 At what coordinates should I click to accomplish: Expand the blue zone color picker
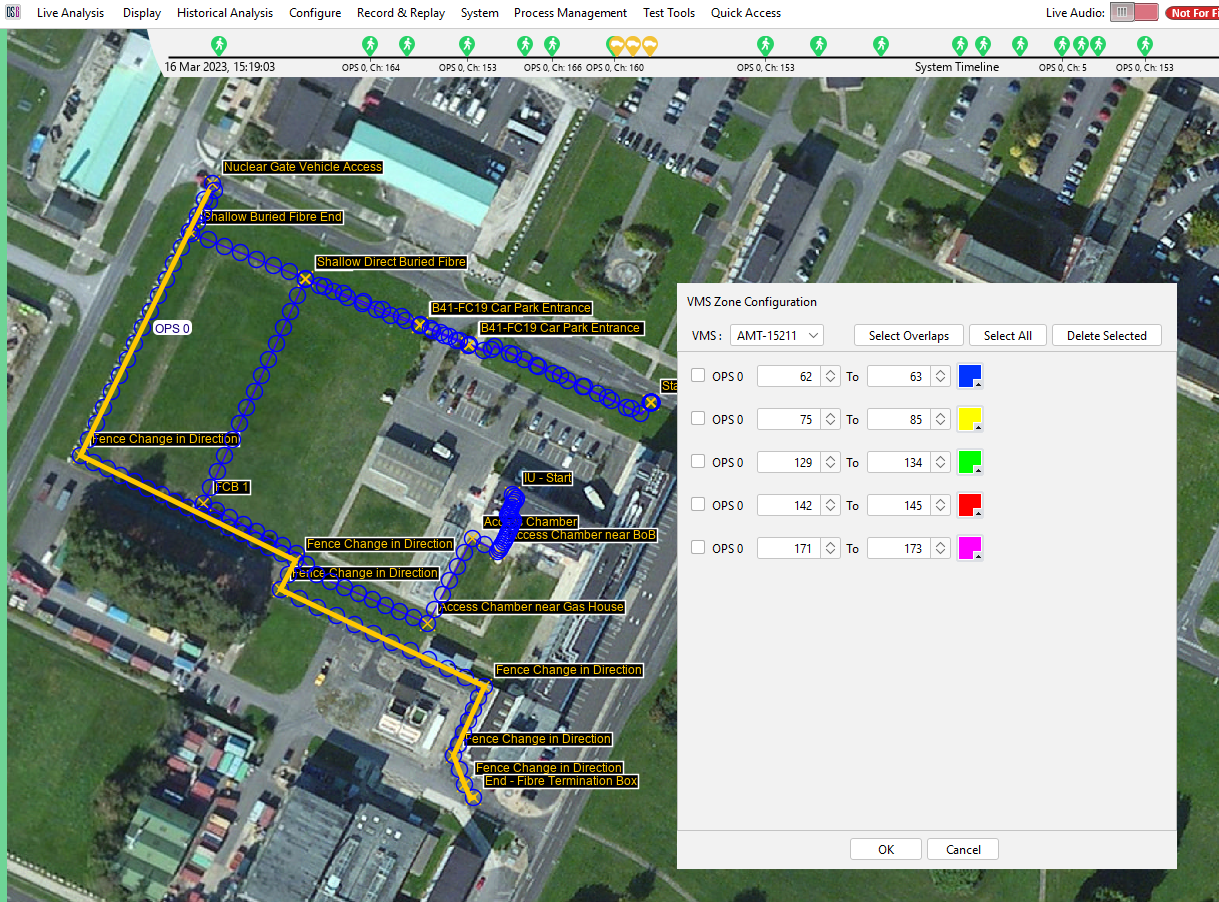(978, 383)
